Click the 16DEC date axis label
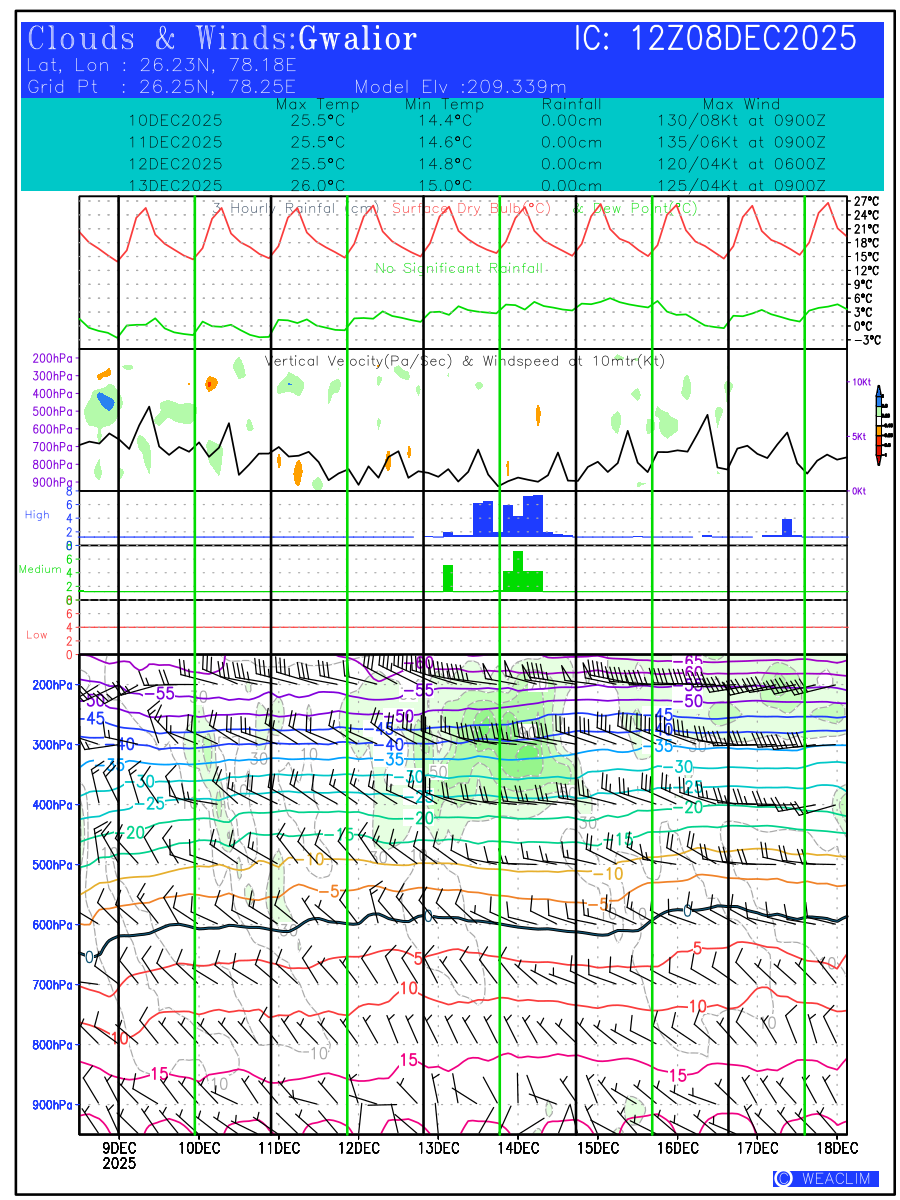The width and height of the screenshot is (900, 1200). click(x=677, y=1148)
